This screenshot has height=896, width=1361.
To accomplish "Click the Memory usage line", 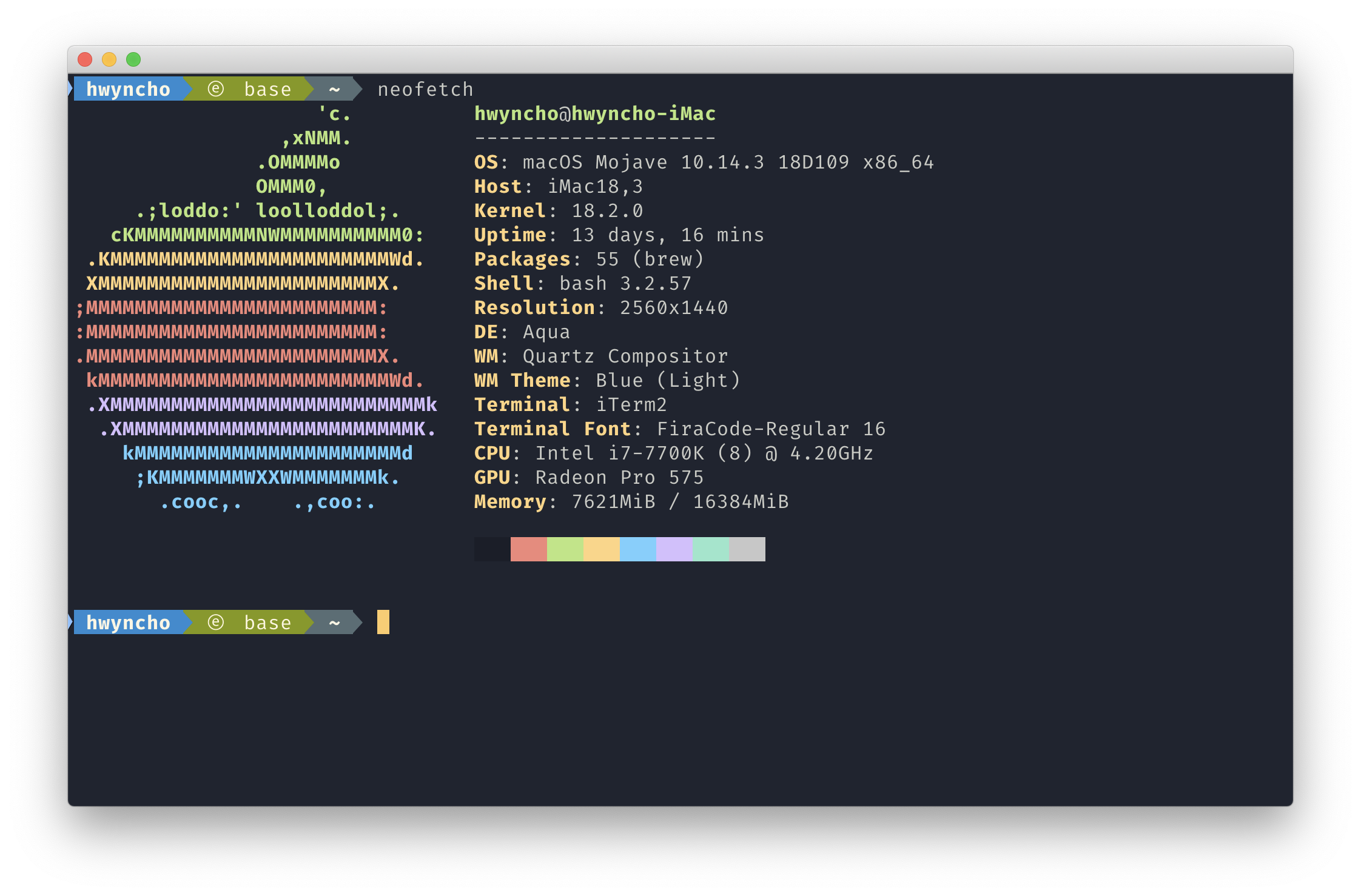I will click(x=631, y=501).
